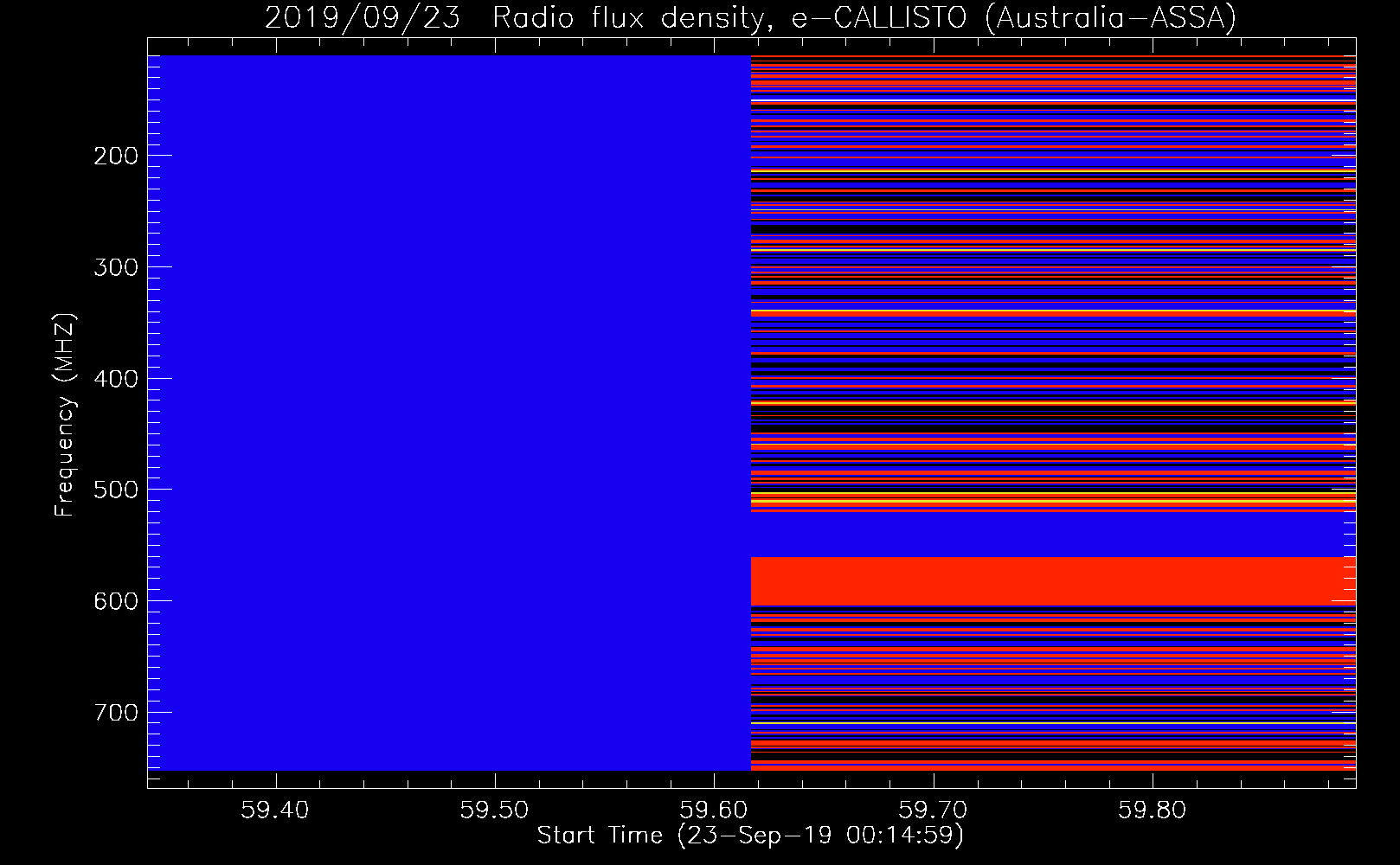Click the 700 frequency tick label
The width and height of the screenshot is (1400, 865).
click(x=116, y=713)
